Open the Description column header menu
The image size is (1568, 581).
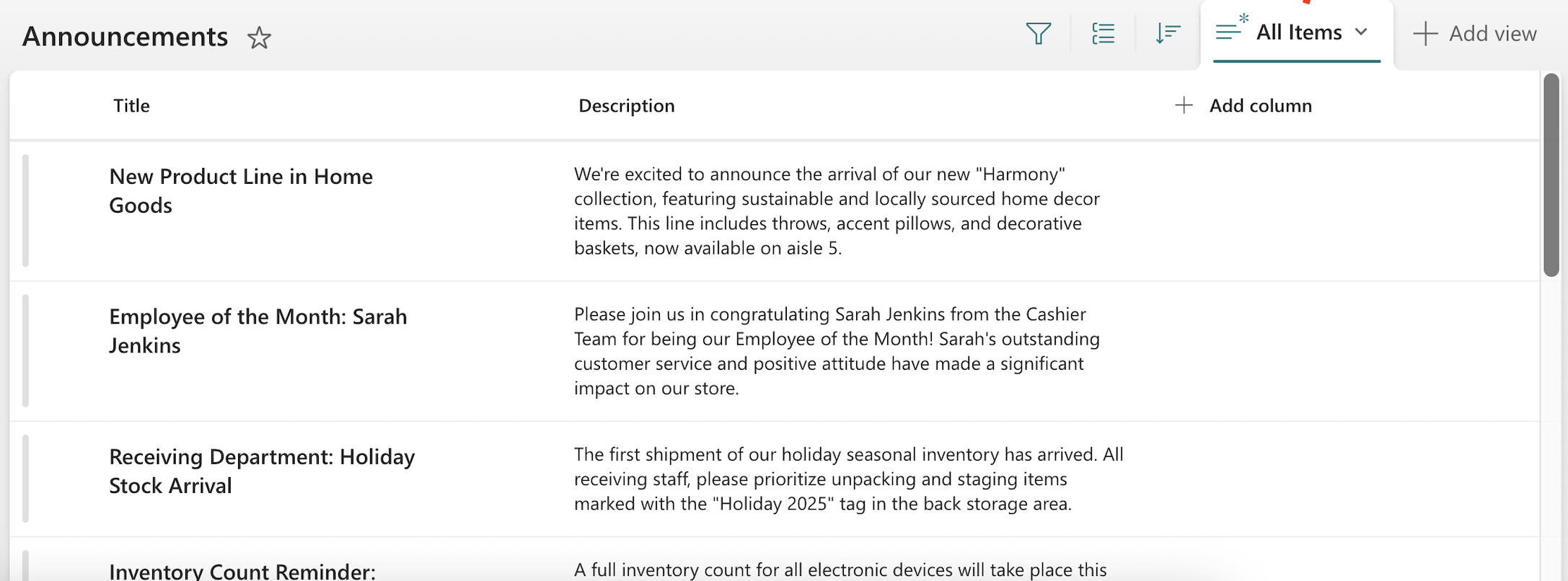tap(626, 105)
